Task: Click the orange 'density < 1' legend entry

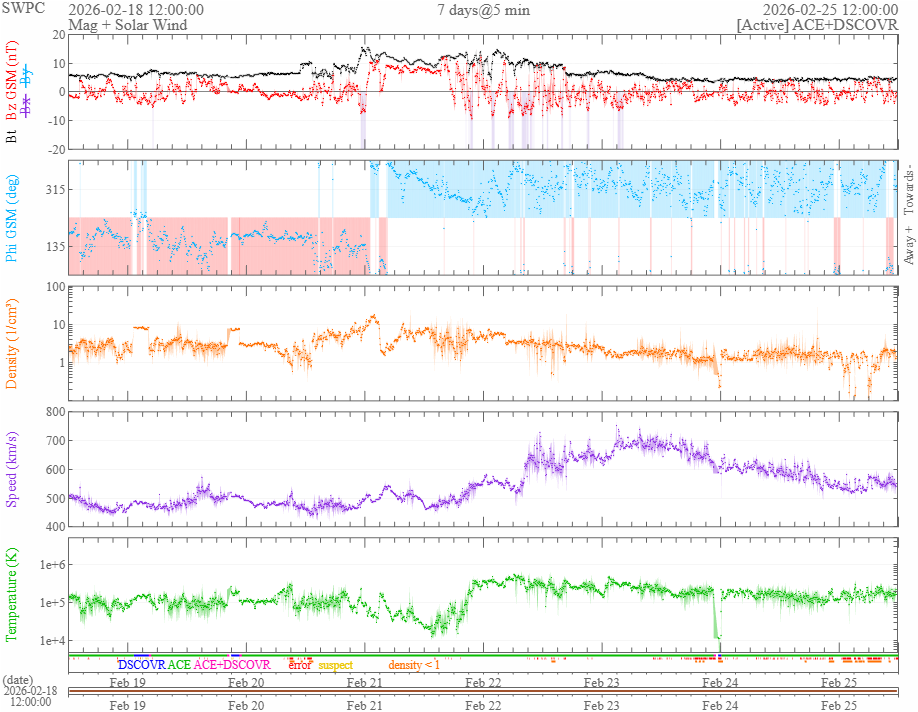Action: point(413,665)
